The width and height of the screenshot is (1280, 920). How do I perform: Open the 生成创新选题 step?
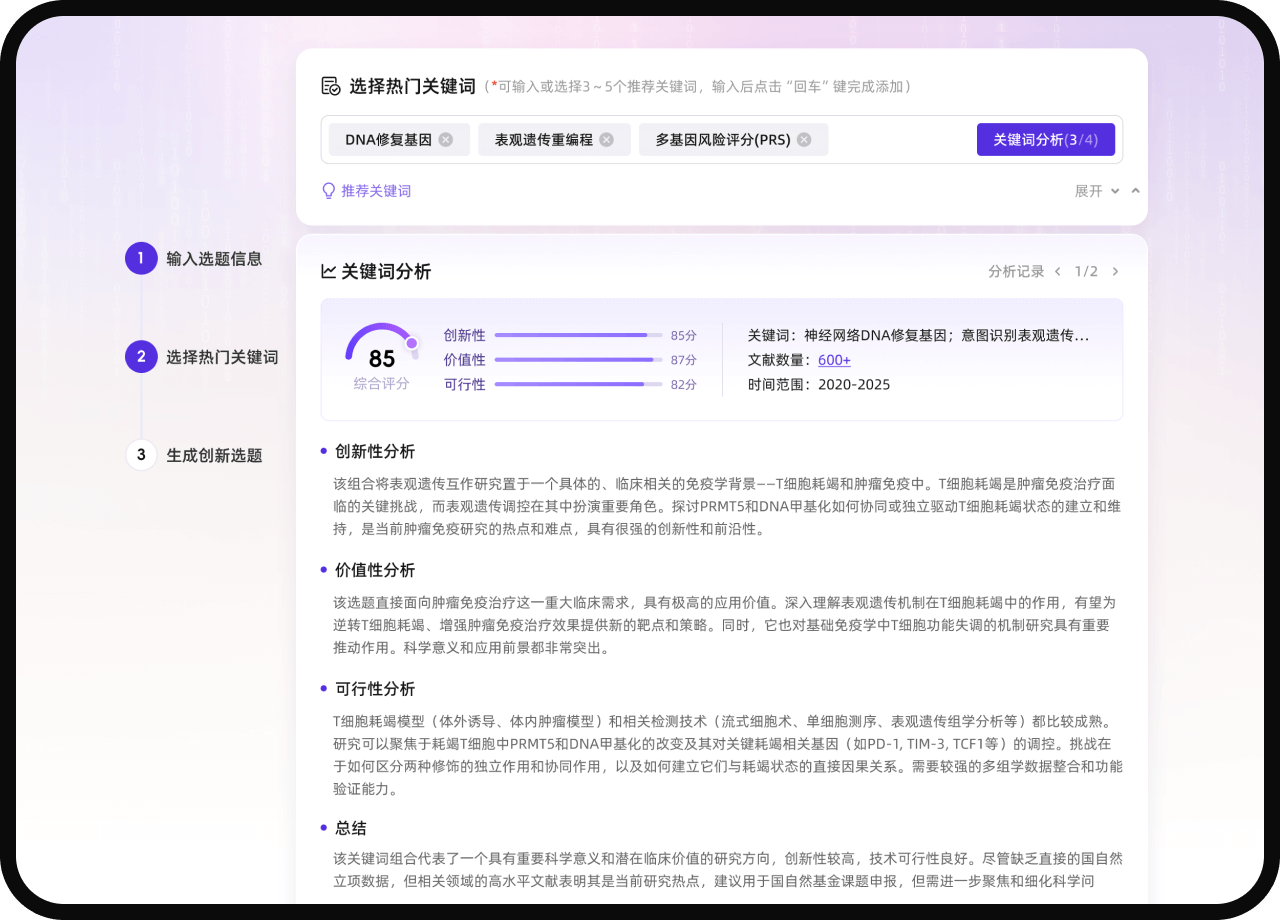tap(214, 456)
